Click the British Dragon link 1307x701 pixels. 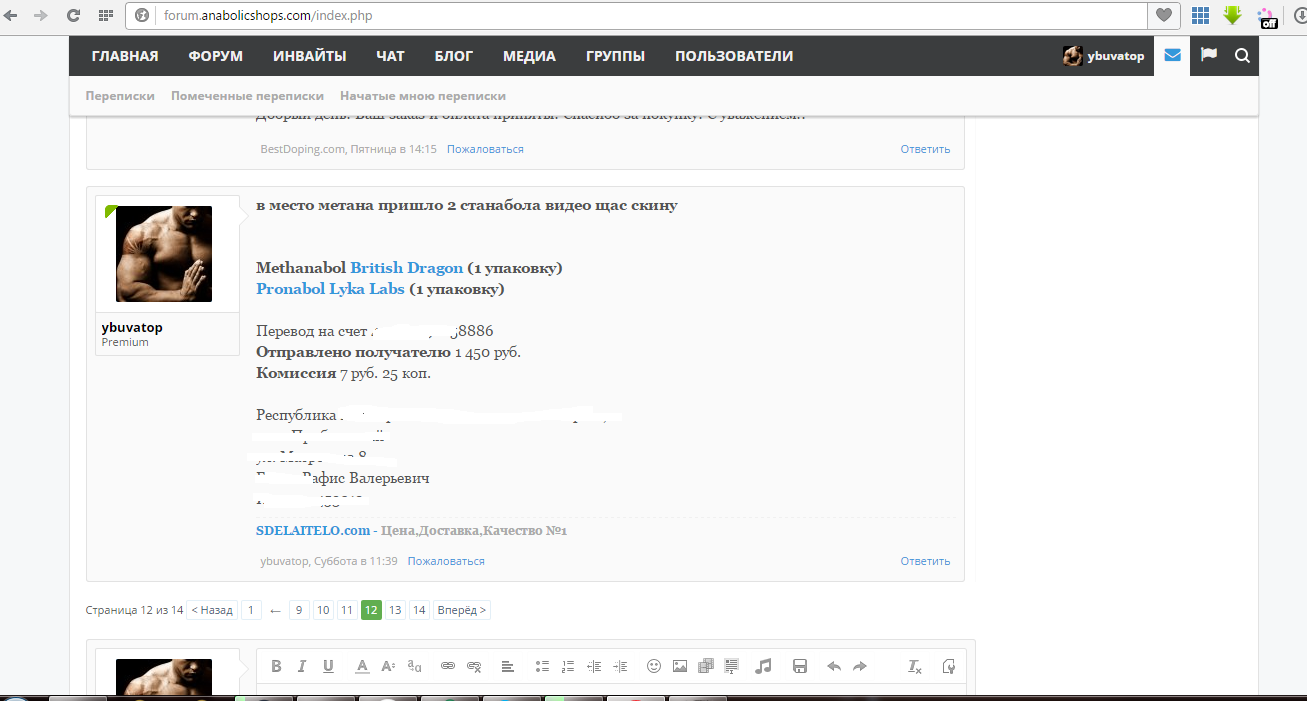point(406,268)
